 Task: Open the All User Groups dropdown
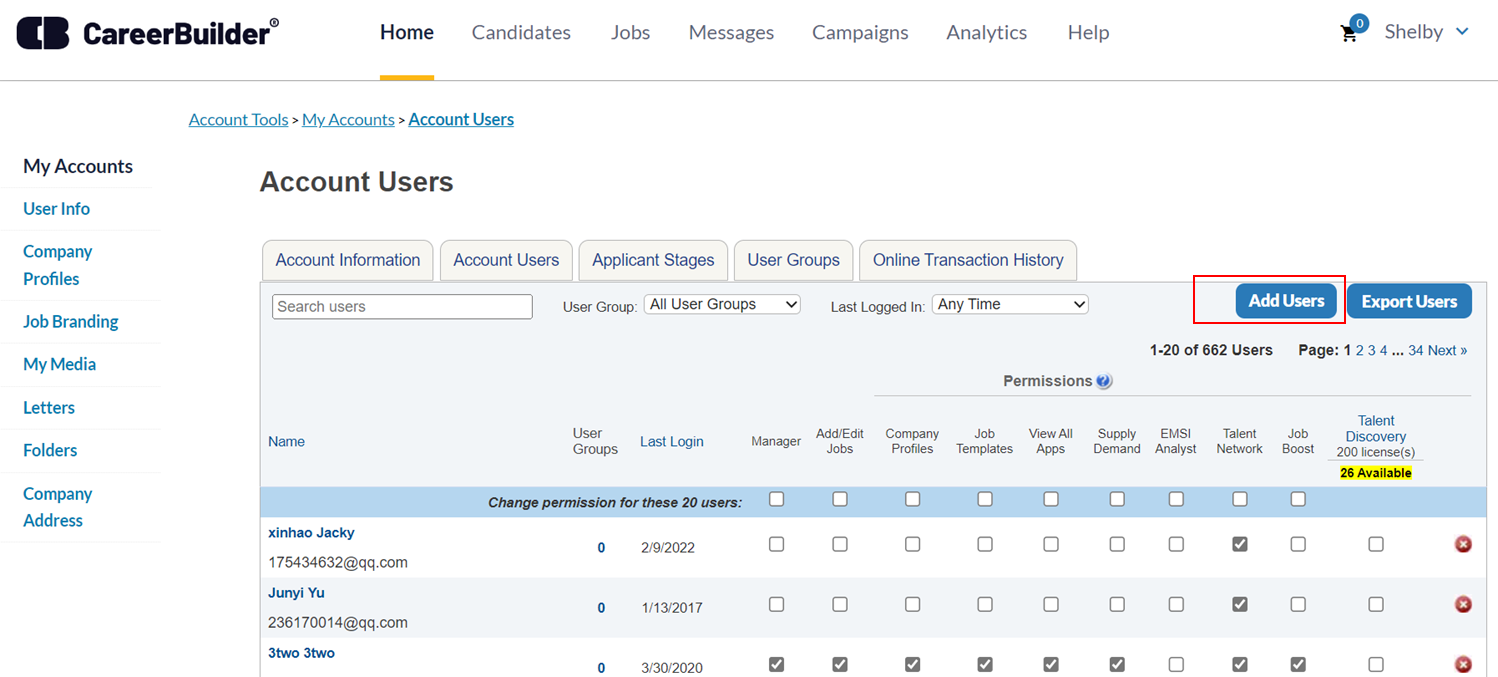click(722, 304)
